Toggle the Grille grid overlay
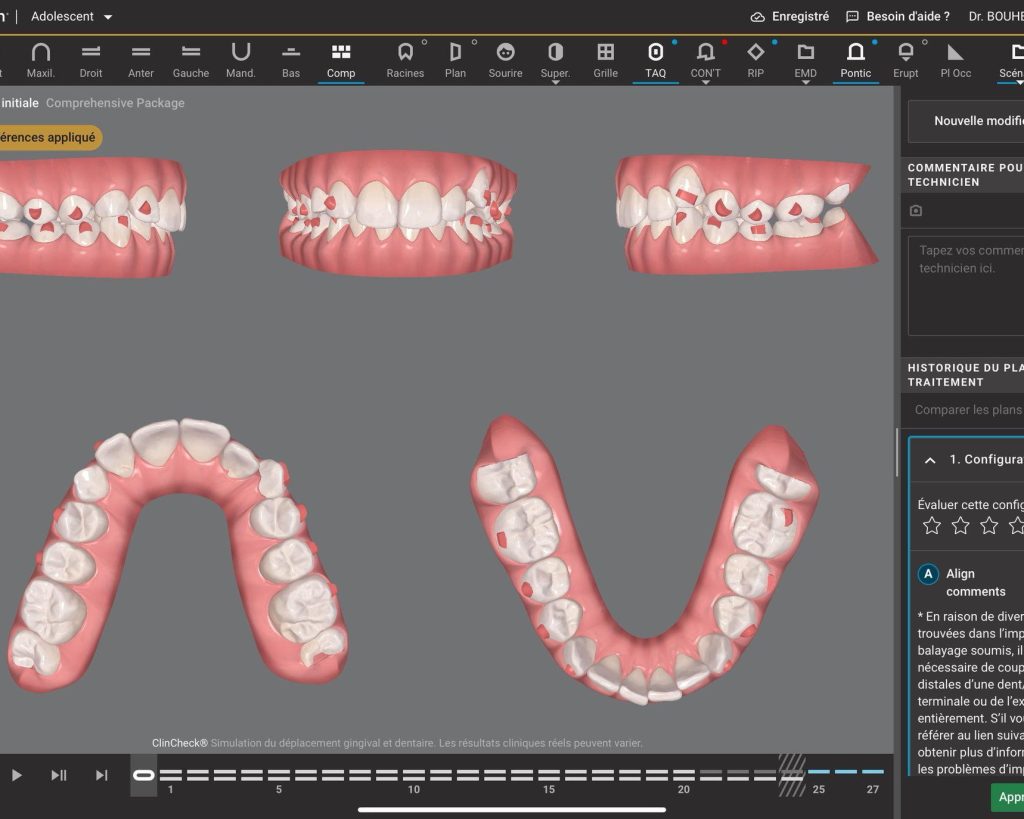The image size is (1024, 819). tap(605, 60)
